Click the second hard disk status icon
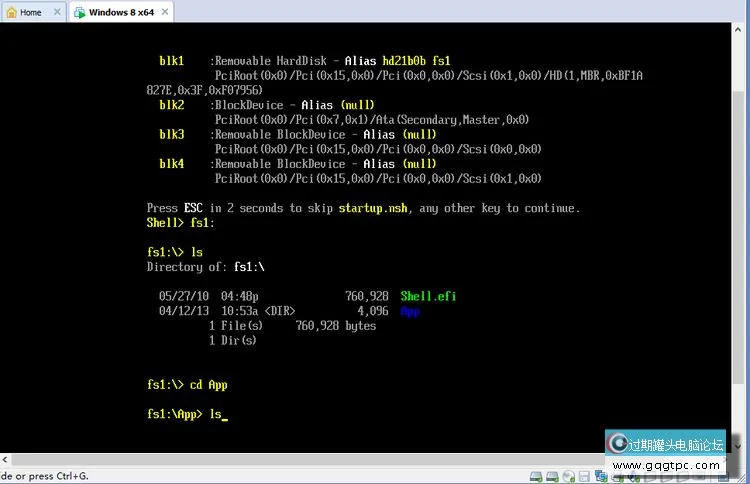Viewport: 750px width, 484px height. (x=552, y=476)
